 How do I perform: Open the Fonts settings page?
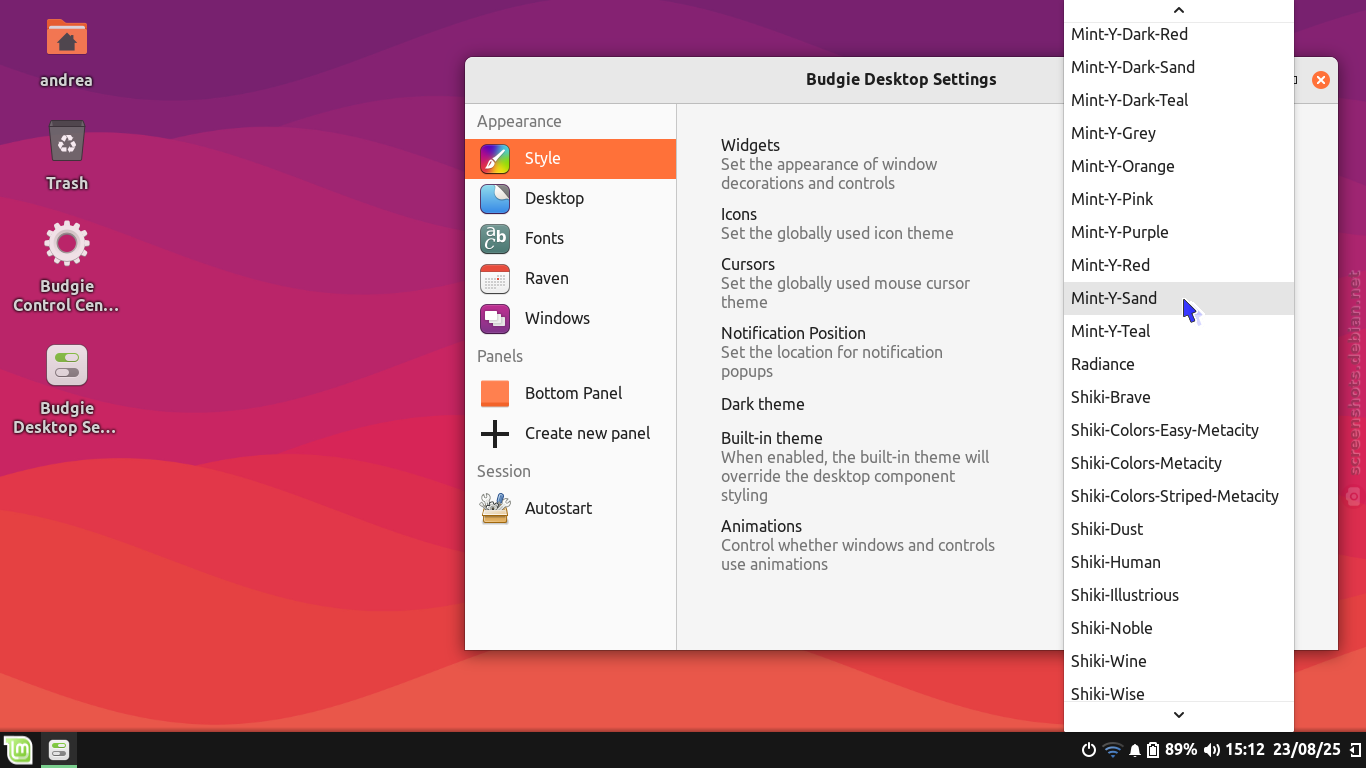pyautogui.click(x=570, y=238)
